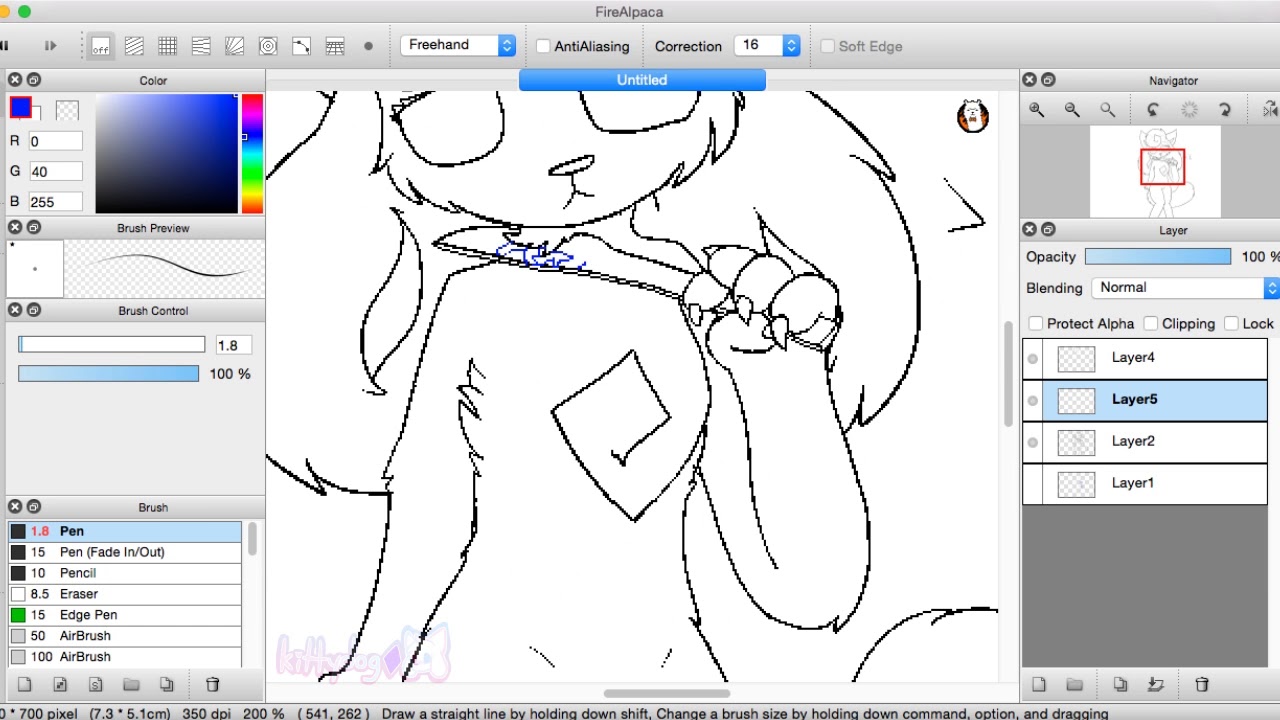This screenshot has width=1280, height=720.
Task: Select Layer4 in the Layer panel
Action: pos(1145,358)
